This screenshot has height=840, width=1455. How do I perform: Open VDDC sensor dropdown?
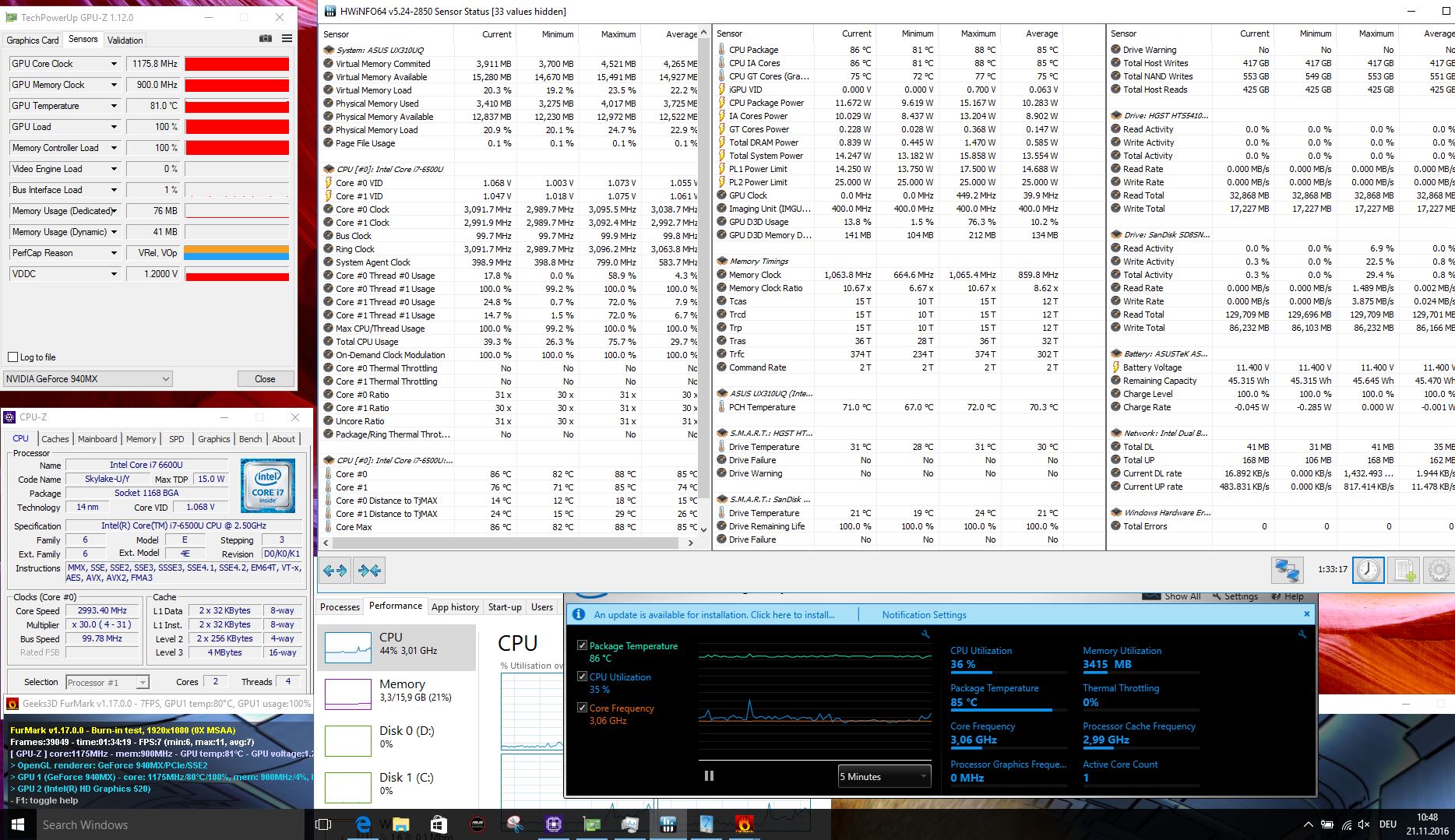114,274
